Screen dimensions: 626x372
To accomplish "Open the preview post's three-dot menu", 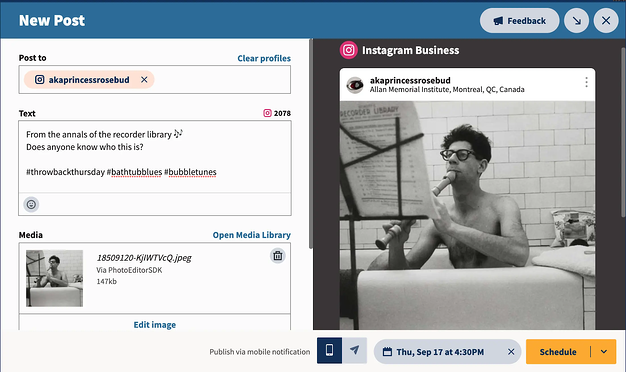I will [586, 82].
